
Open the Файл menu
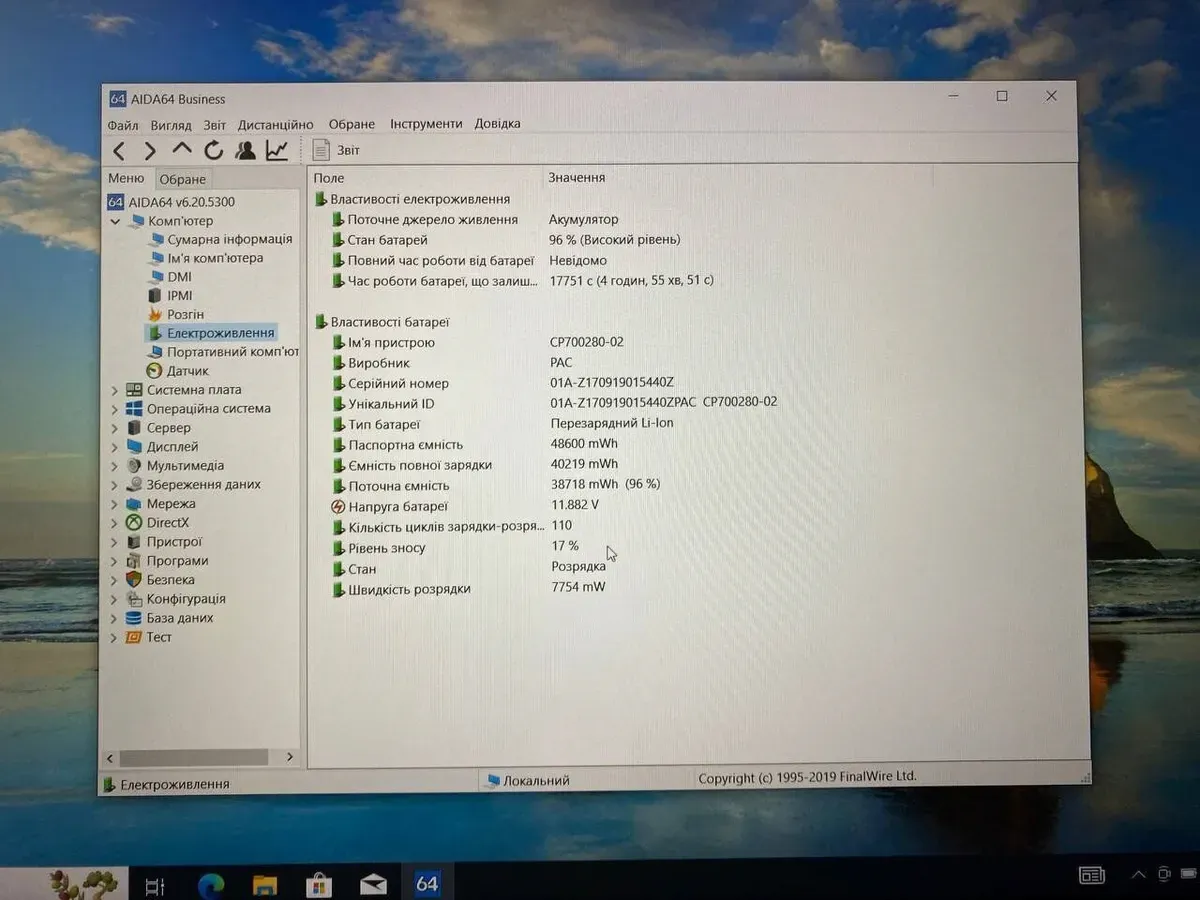[x=123, y=125]
